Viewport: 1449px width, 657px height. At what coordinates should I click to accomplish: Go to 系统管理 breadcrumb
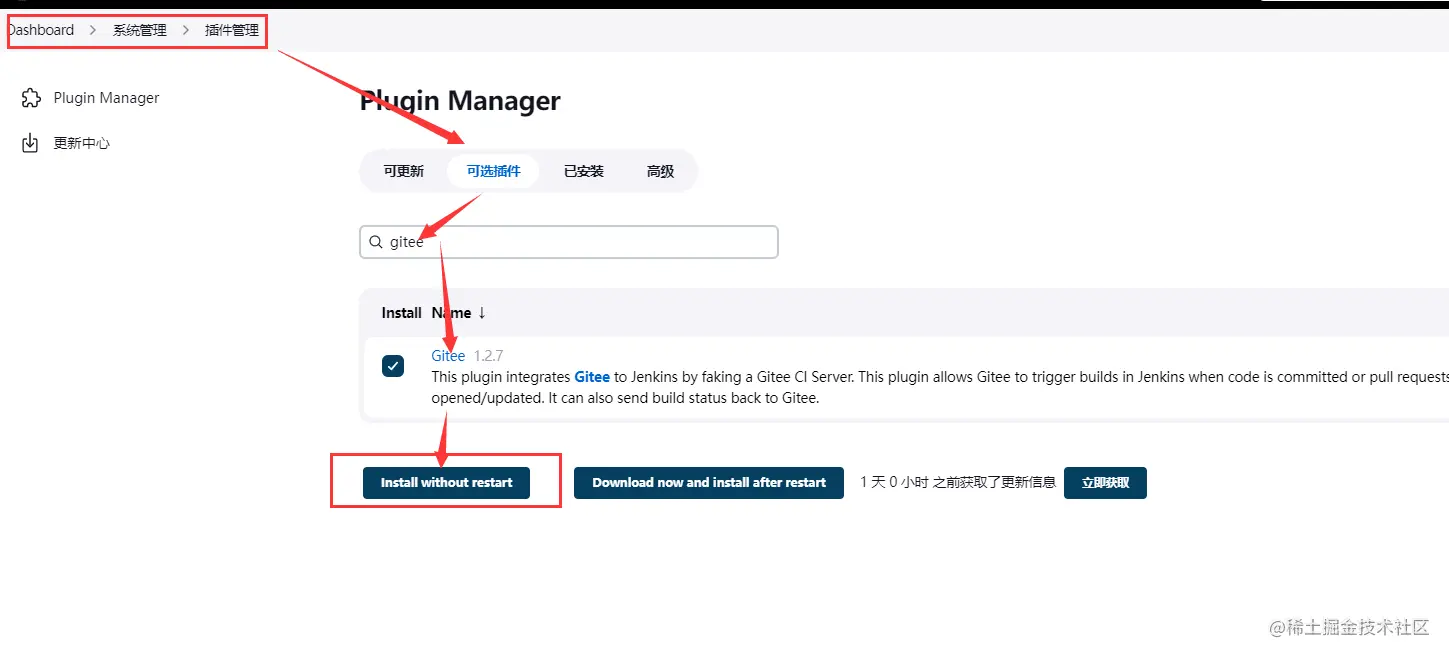coord(140,30)
